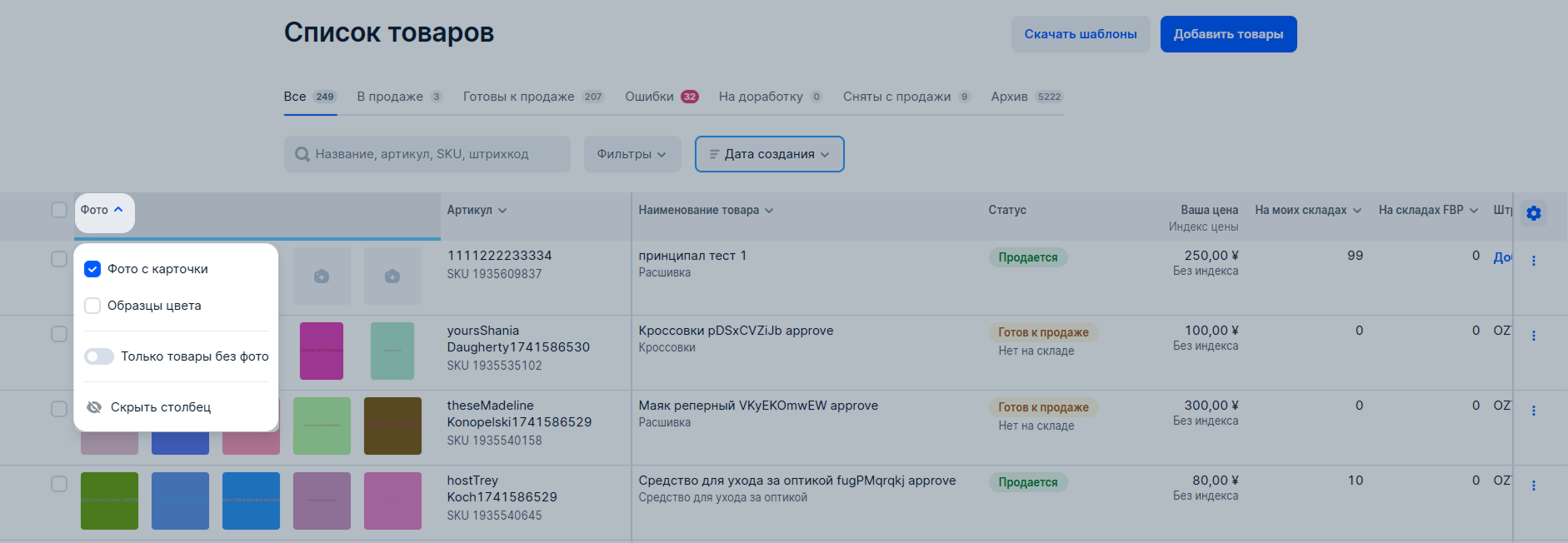Open three-dot menu for принципал тест 1 row
Image resolution: width=1568 pixels, height=543 pixels.
click(x=1533, y=261)
